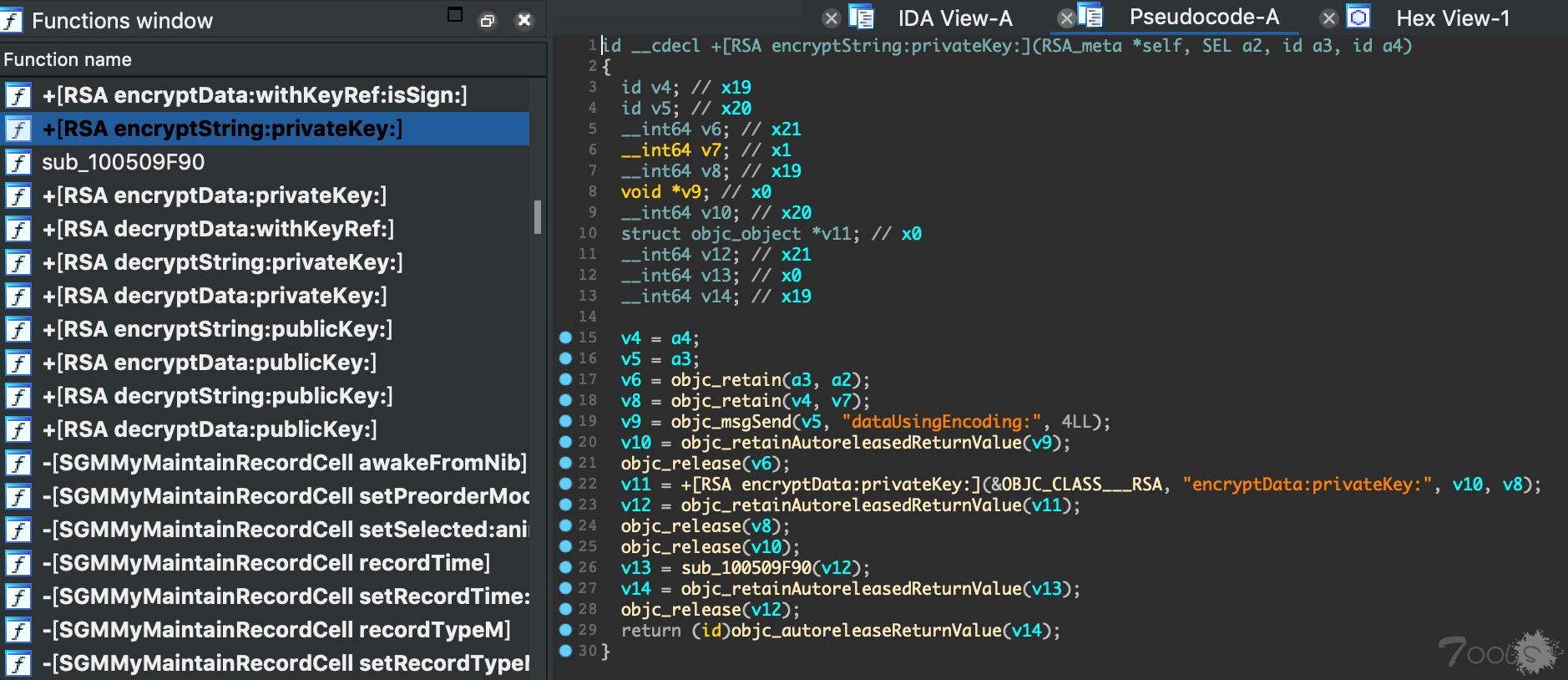Click "encryptData:privateKey:" string literal on line 22
The height and width of the screenshot is (680, 1568).
[1308, 485]
